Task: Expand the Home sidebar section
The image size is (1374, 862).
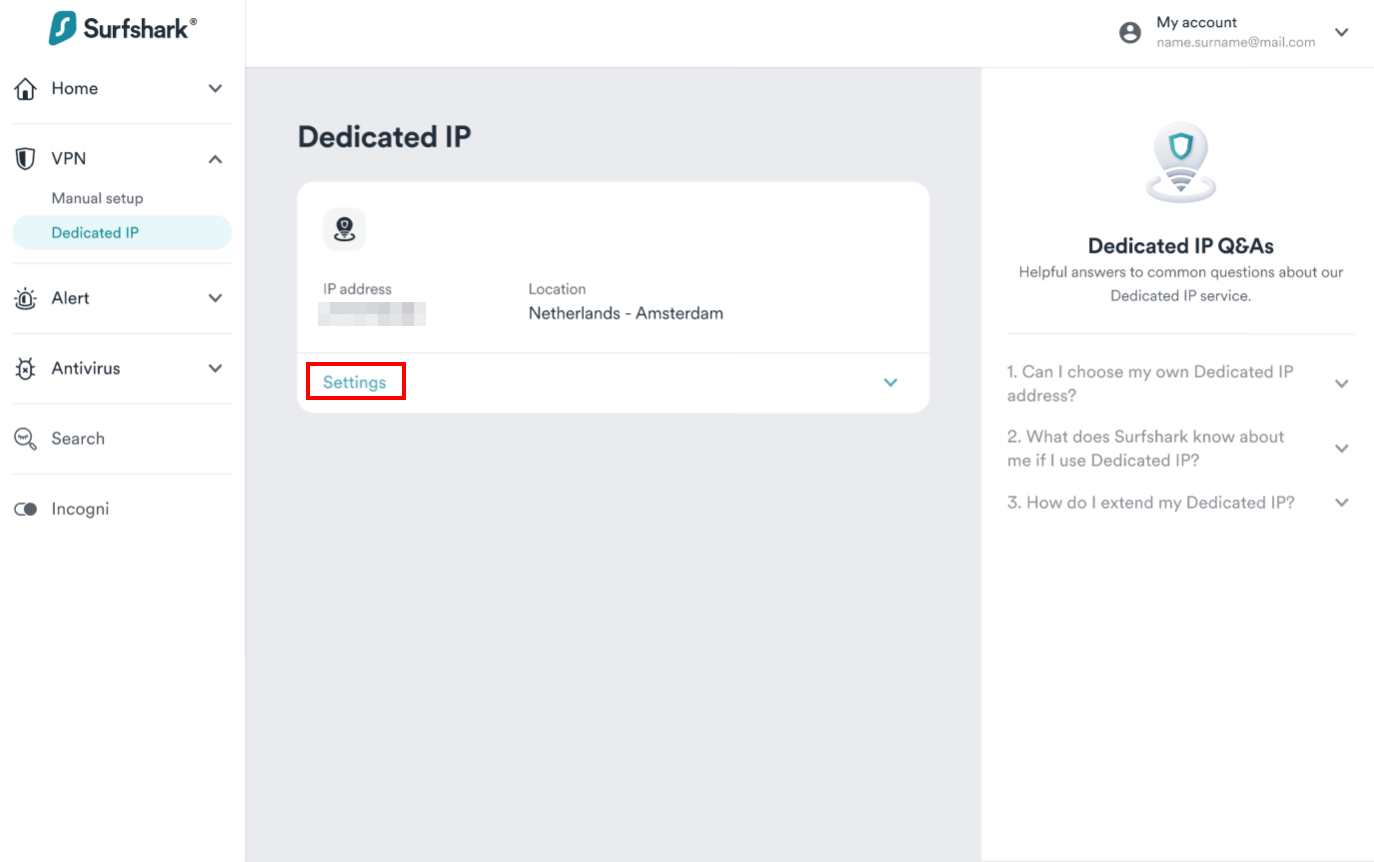Action: point(215,89)
